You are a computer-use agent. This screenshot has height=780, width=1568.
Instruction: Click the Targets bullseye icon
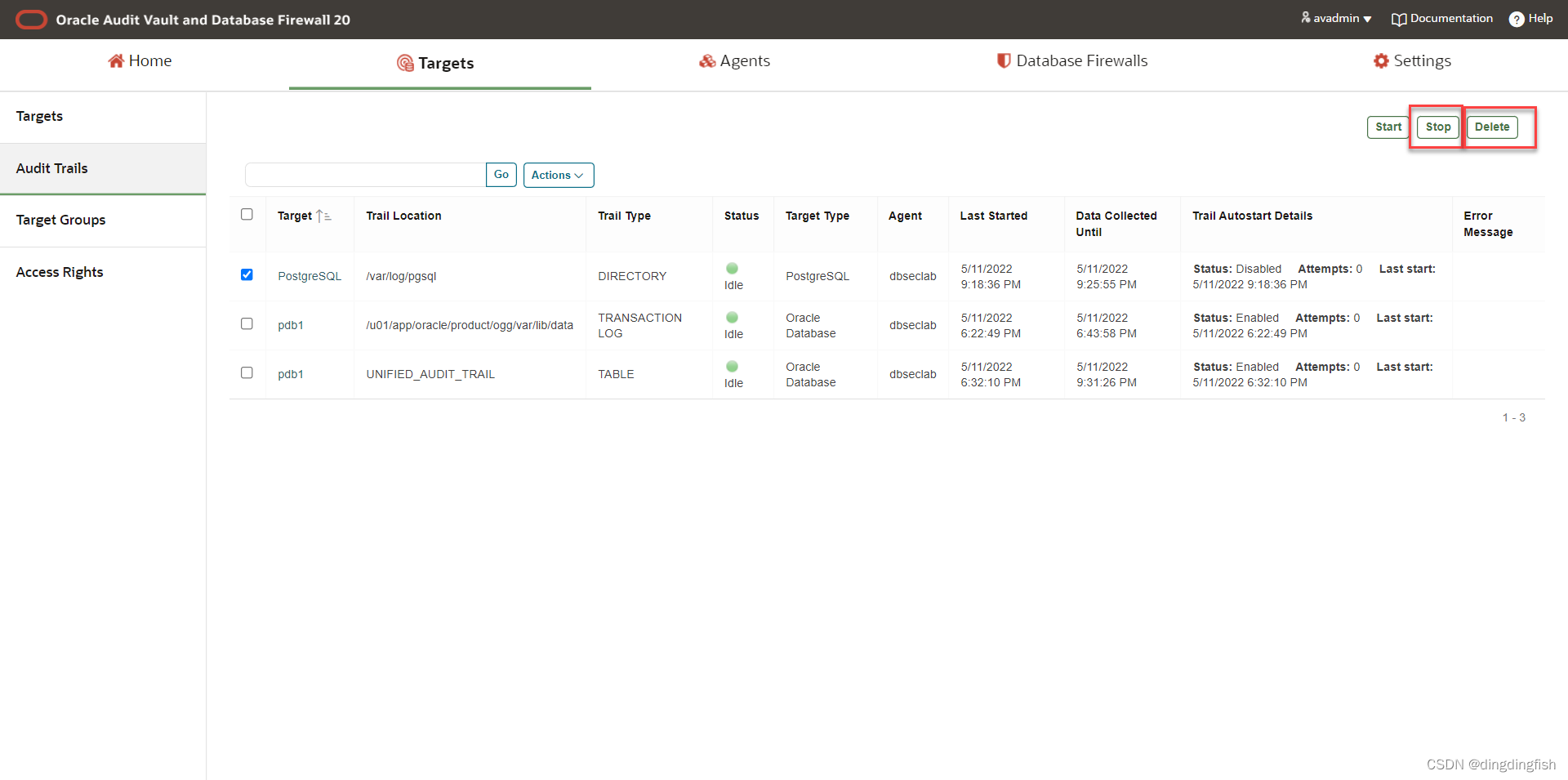405,63
